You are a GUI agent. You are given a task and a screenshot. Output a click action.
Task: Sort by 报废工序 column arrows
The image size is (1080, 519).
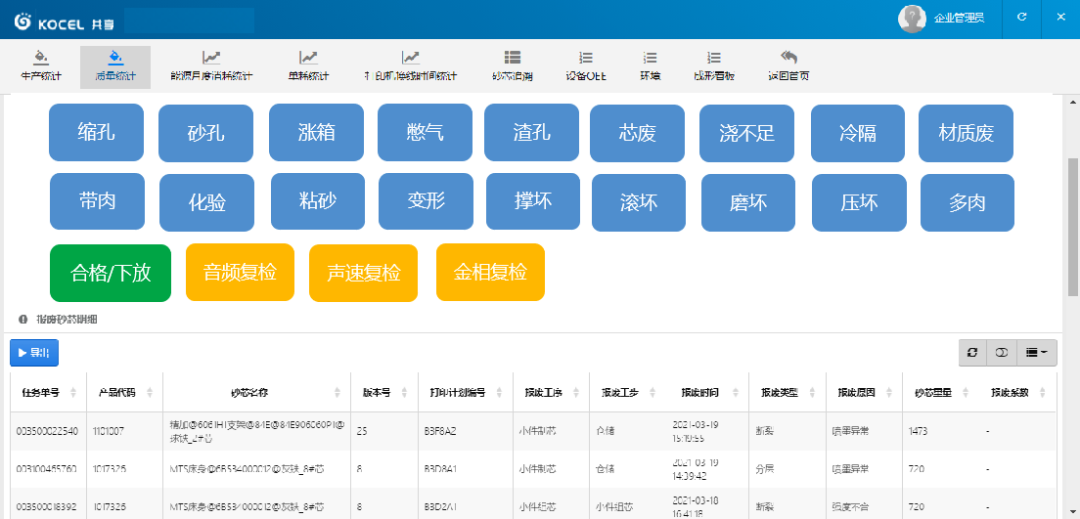click(576, 393)
